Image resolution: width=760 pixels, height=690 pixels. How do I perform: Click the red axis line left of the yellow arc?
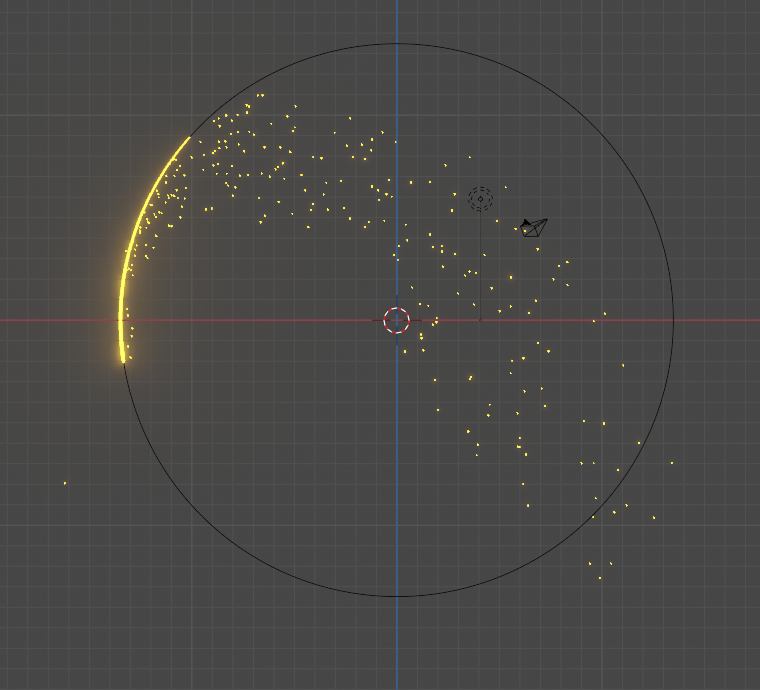pyautogui.click(x=60, y=320)
